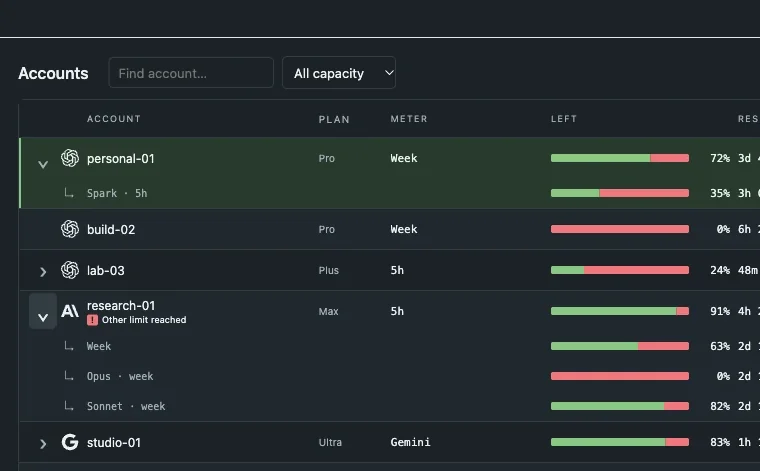The width and height of the screenshot is (760, 471).
Task: Click the LEFT column header
Action: 564,119
